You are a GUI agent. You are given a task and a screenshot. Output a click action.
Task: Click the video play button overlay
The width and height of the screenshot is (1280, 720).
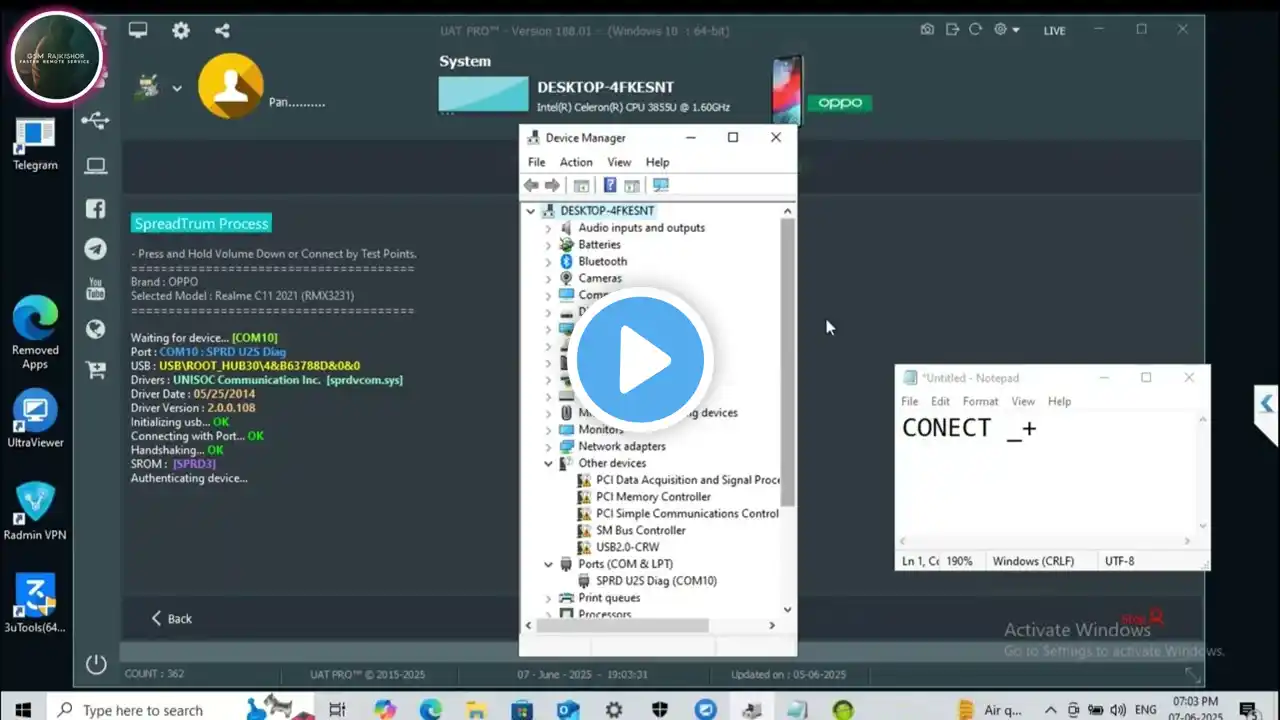click(x=640, y=360)
